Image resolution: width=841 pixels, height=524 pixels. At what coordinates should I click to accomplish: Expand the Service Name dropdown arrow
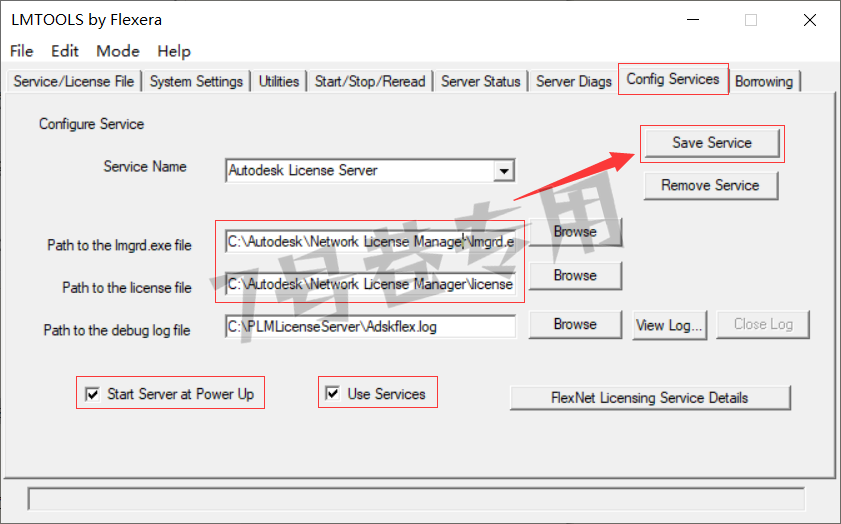click(x=504, y=171)
